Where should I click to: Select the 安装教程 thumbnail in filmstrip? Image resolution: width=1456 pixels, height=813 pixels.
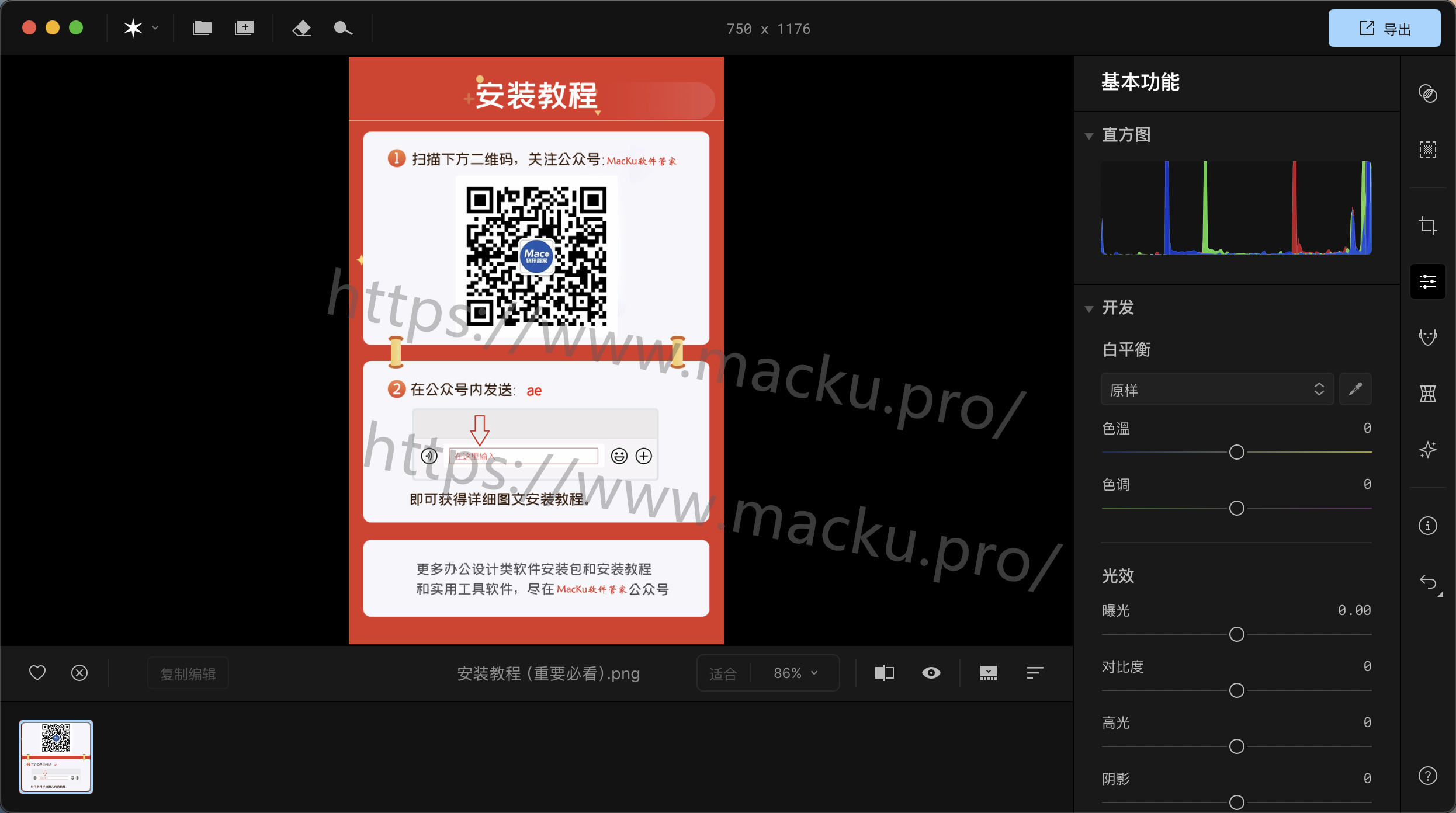tap(56, 757)
